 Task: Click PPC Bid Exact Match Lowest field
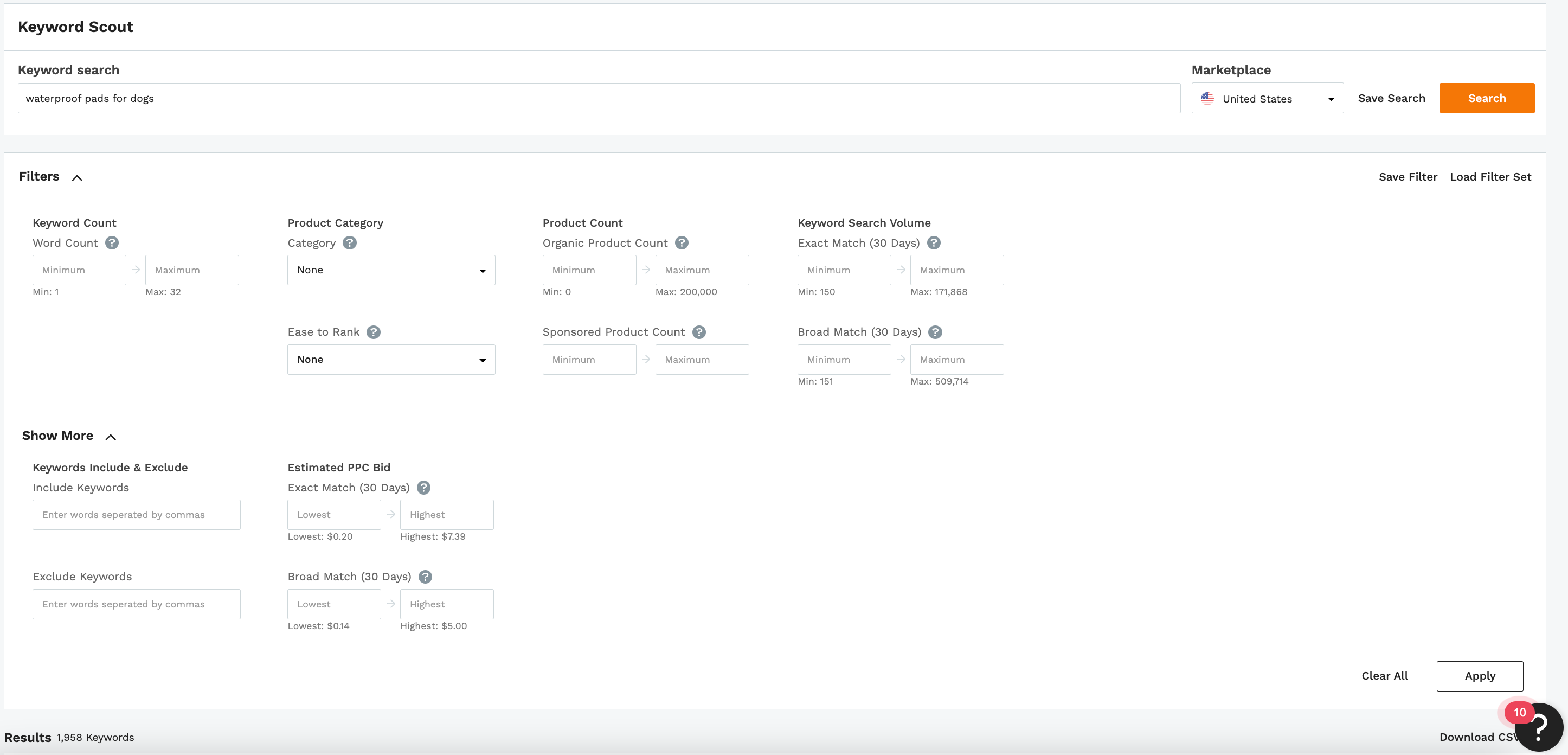pyautogui.click(x=334, y=515)
